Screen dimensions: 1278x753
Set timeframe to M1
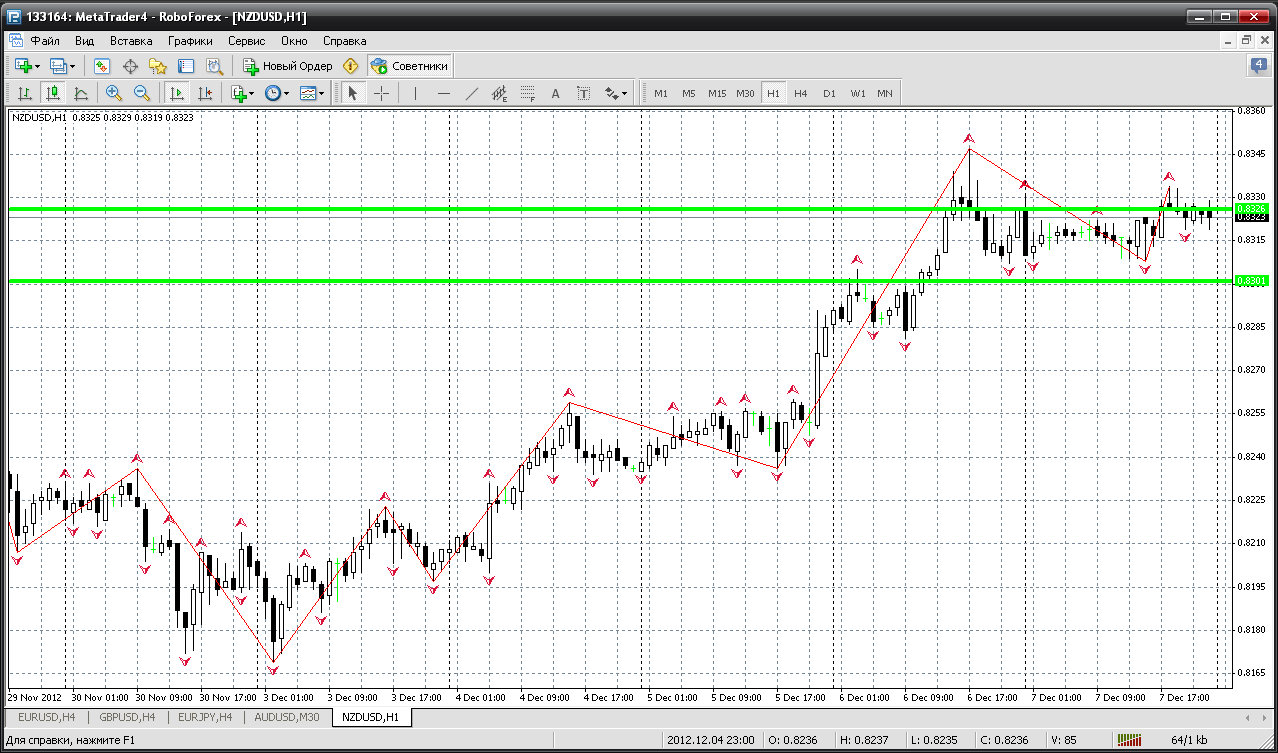tap(661, 93)
